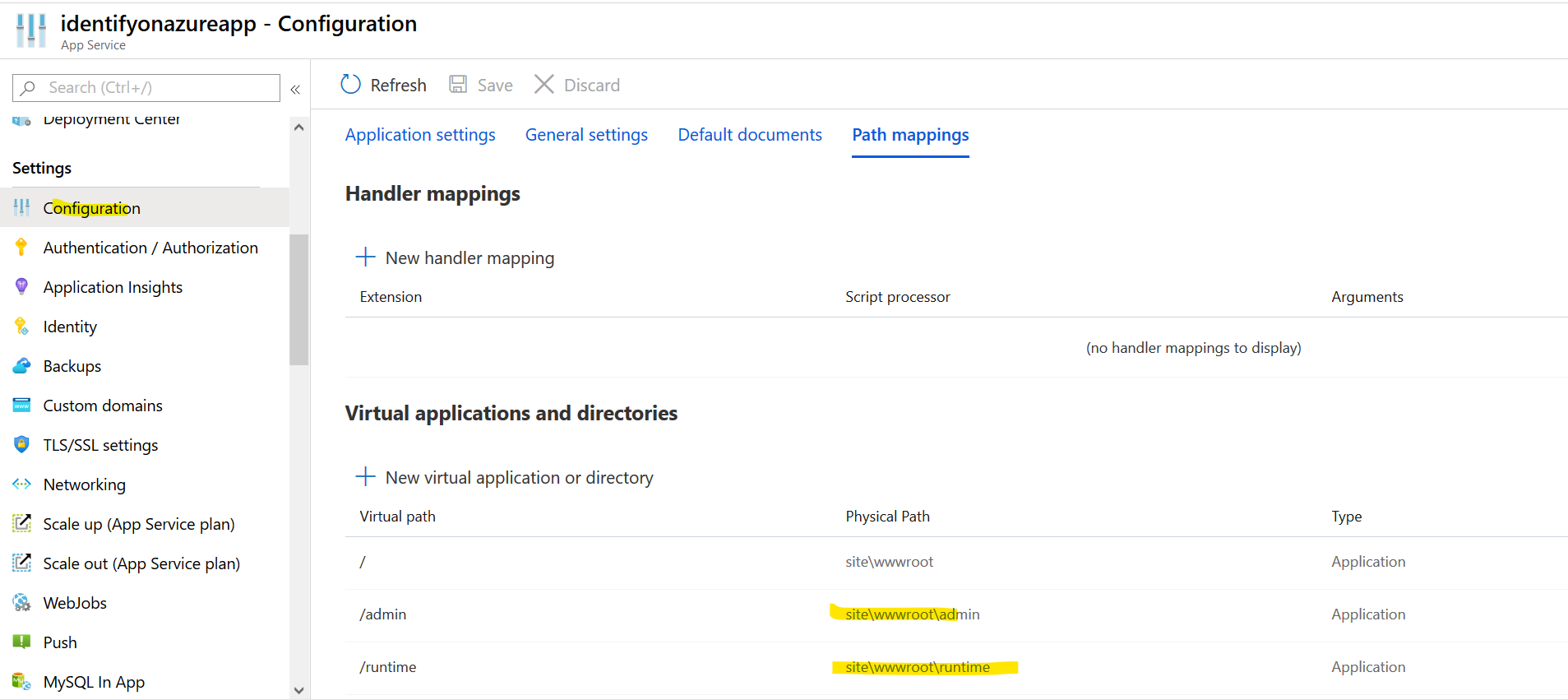Click Script processor column header

pos(898,297)
